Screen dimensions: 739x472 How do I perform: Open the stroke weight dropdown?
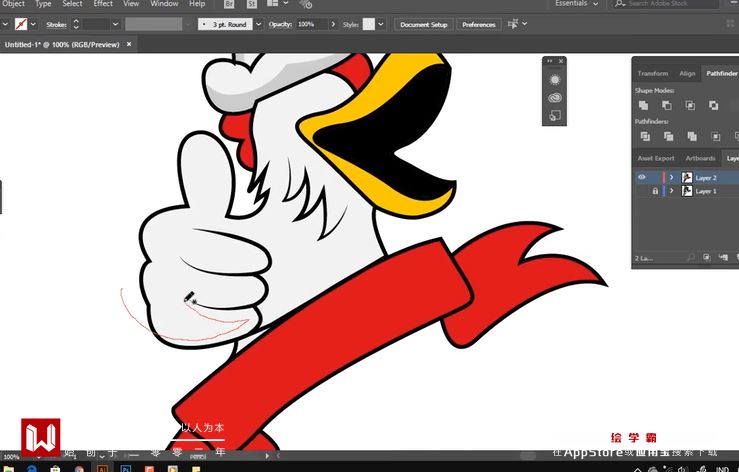click(115, 24)
